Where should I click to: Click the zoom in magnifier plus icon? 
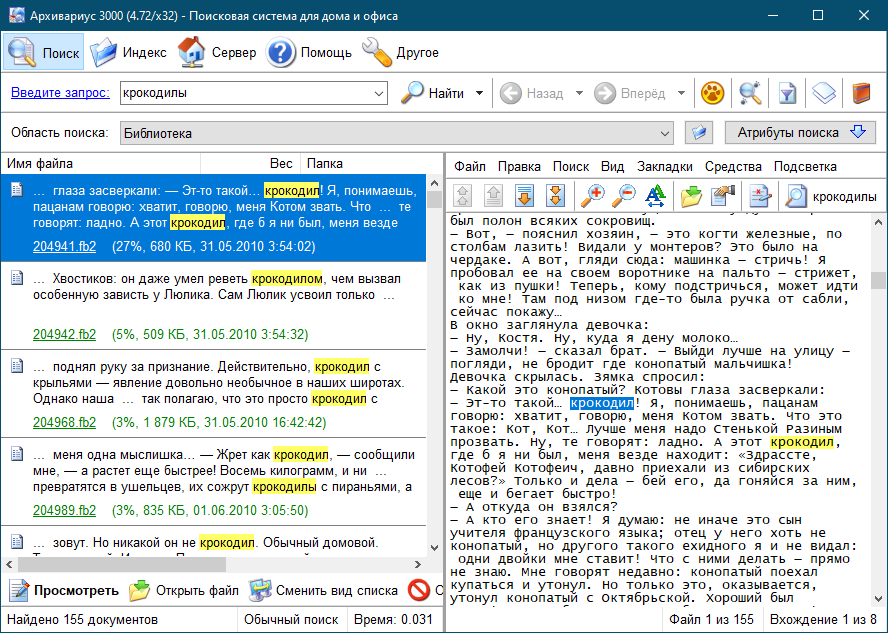[594, 196]
